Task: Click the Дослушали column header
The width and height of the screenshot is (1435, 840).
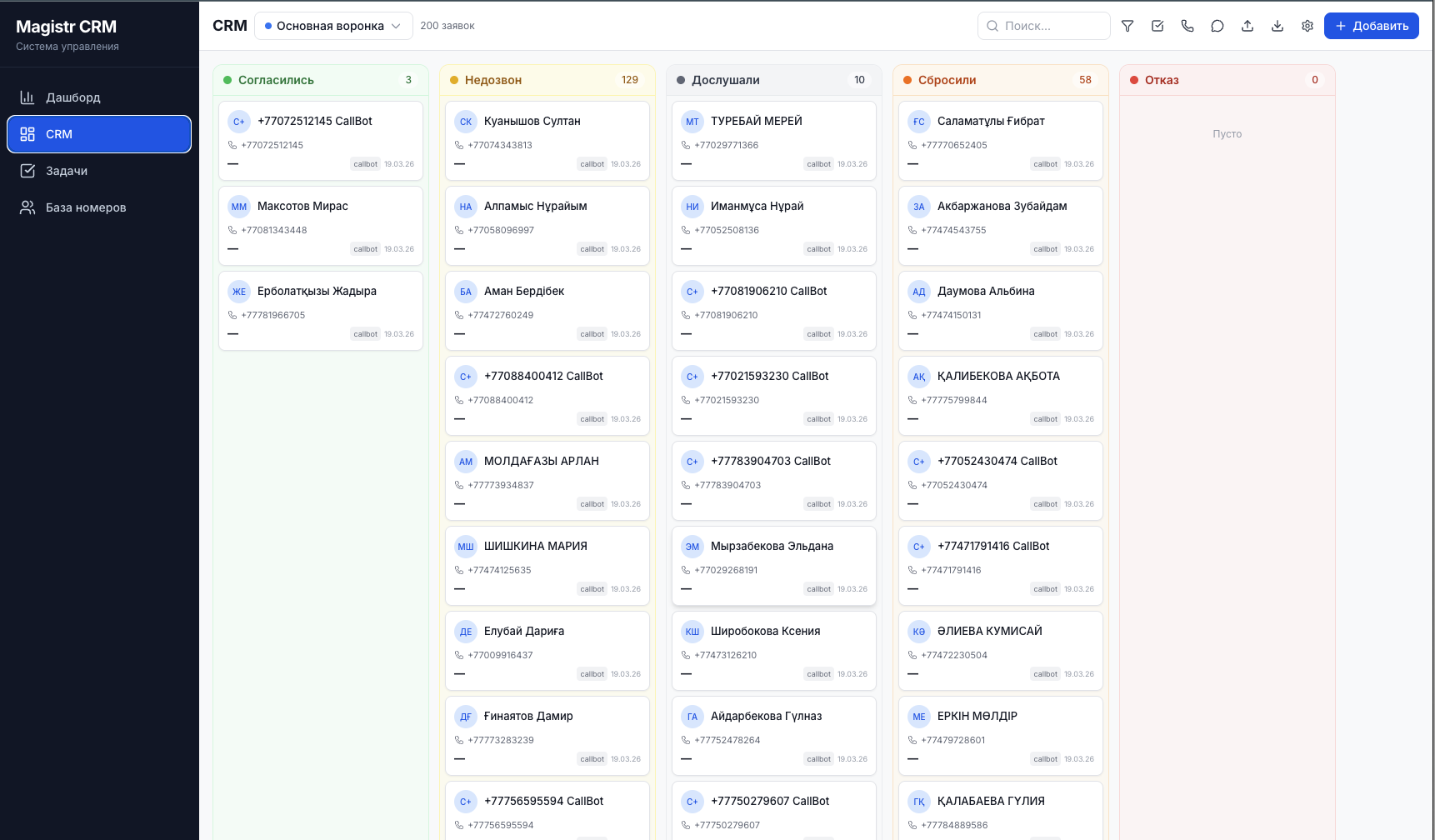Action: (774, 80)
